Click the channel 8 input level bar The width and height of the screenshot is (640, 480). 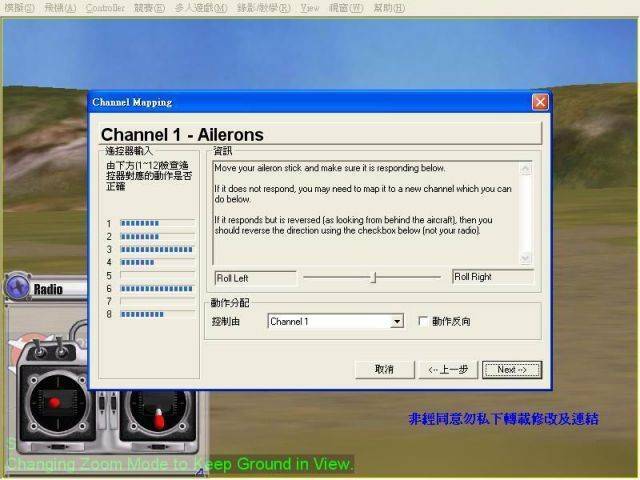(158, 314)
